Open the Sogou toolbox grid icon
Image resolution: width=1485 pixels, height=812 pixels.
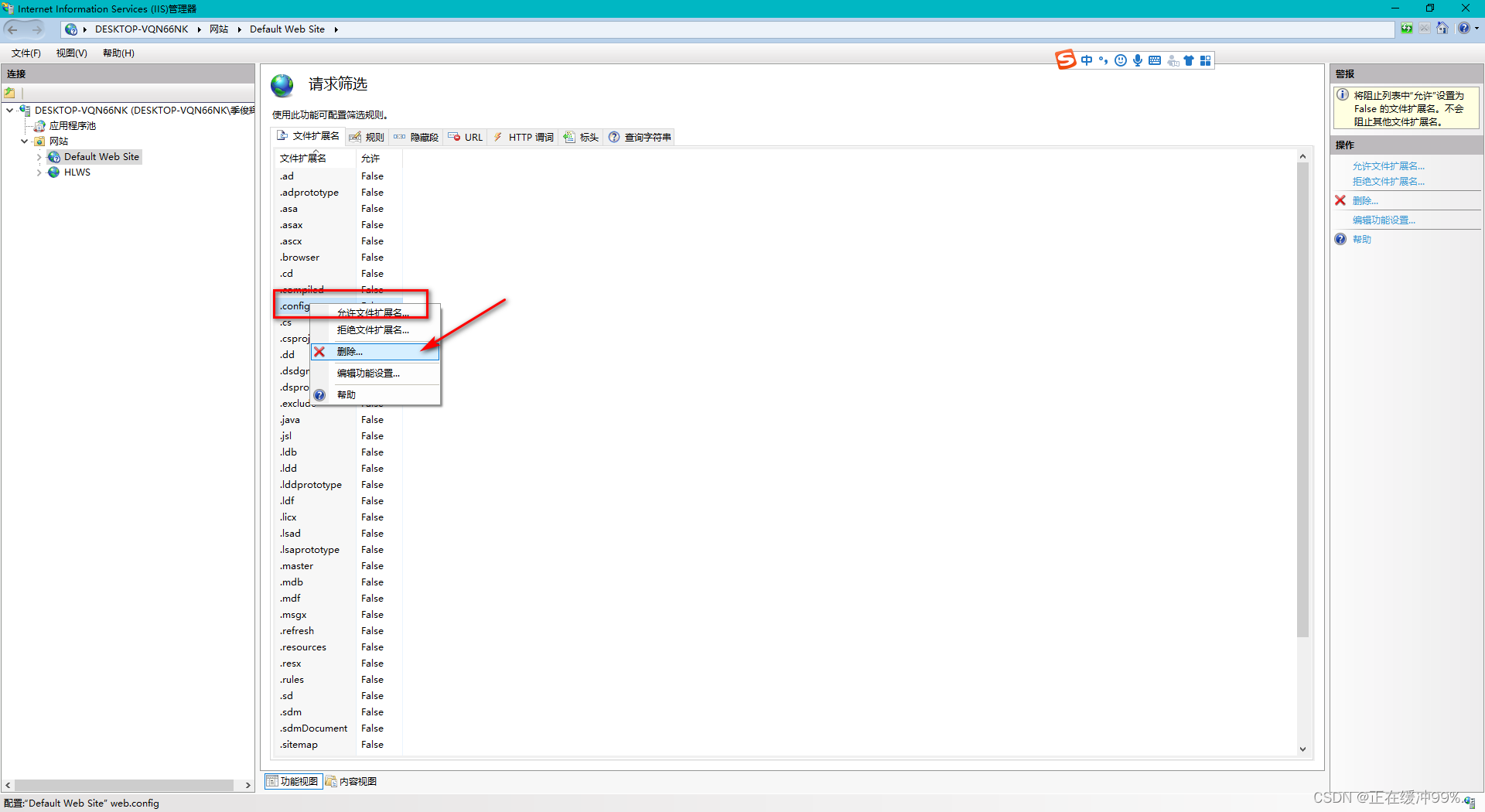tap(1205, 60)
